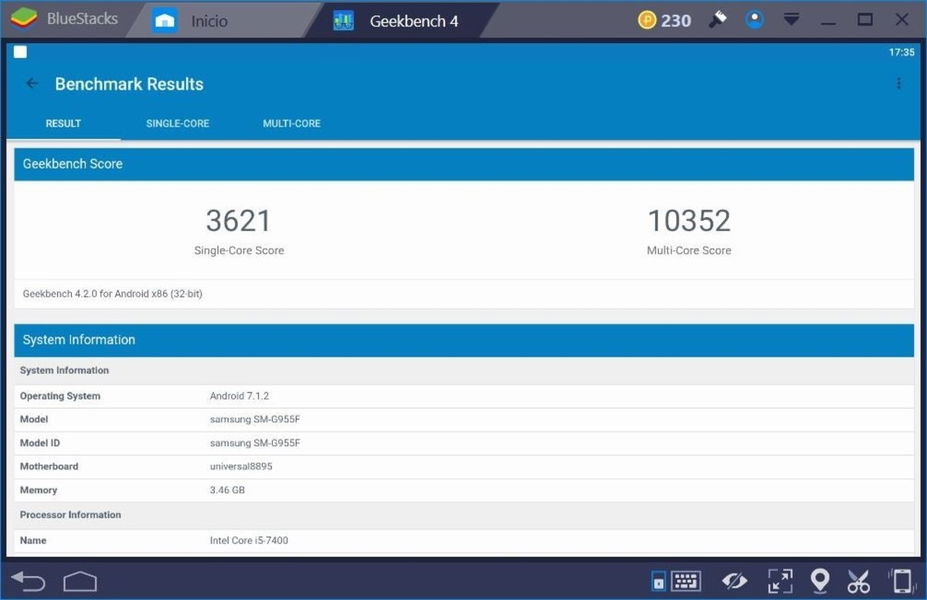Click the Model row value samsung SM-G955F
Screen dimensions: 927x600
coord(255,419)
